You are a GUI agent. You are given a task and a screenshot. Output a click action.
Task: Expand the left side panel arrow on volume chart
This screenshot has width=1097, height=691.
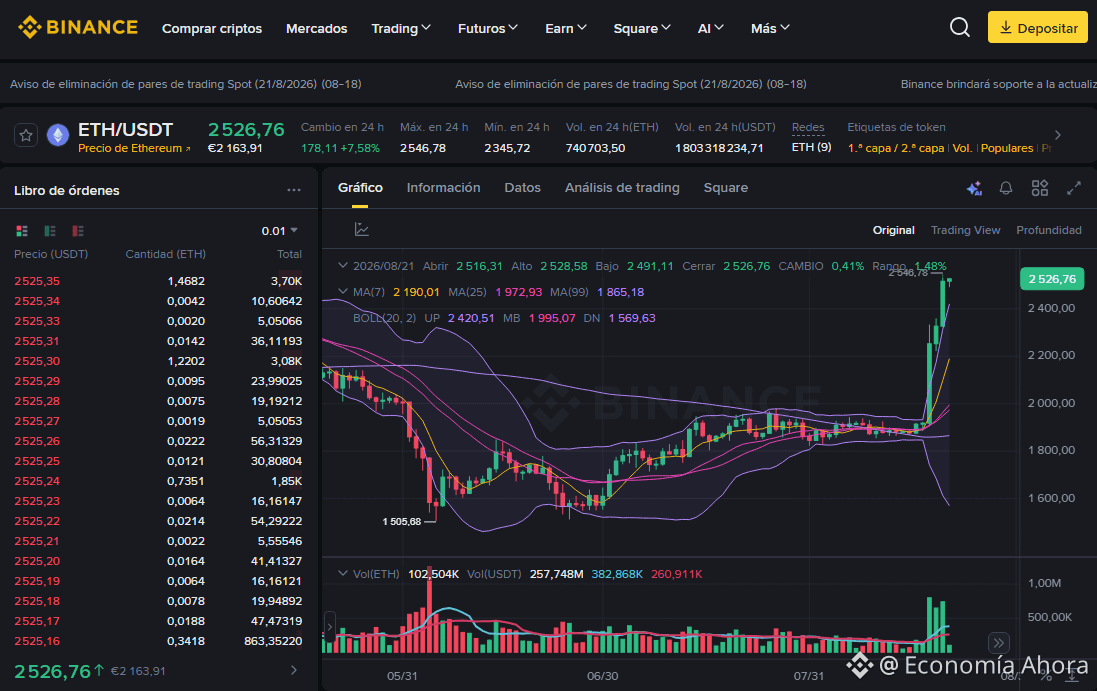[x=330, y=627]
